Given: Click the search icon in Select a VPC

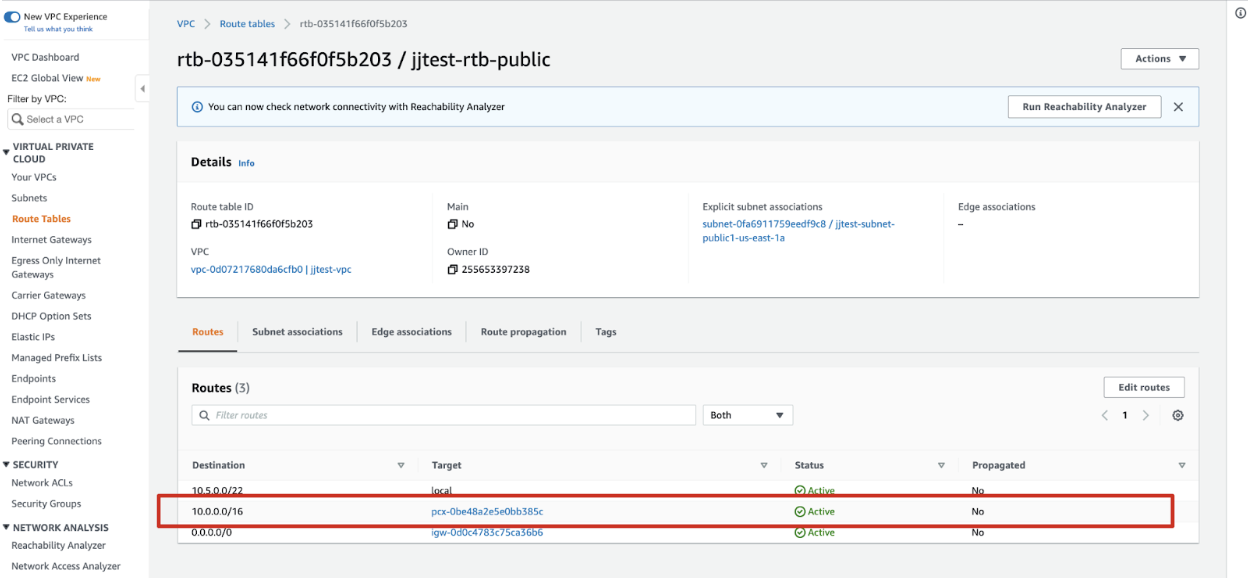Looking at the screenshot, I should [x=18, y=119].
